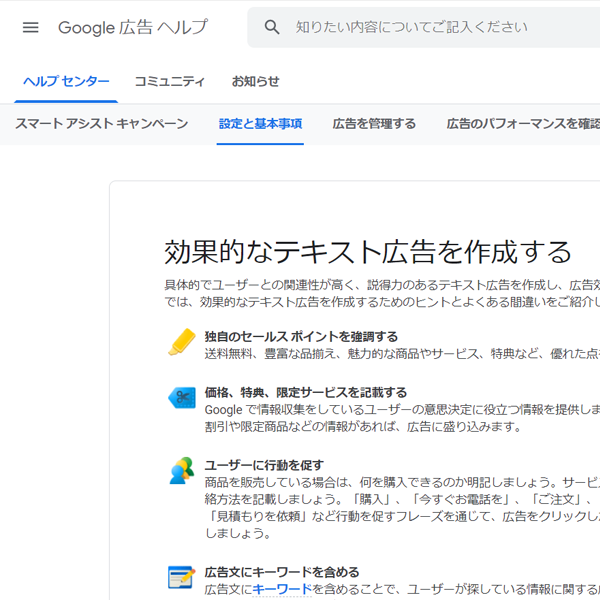This screenshot has width=600, height=600.
Task: Select 設定と基本事項 section tab
Action: click(x=260, y=124)
